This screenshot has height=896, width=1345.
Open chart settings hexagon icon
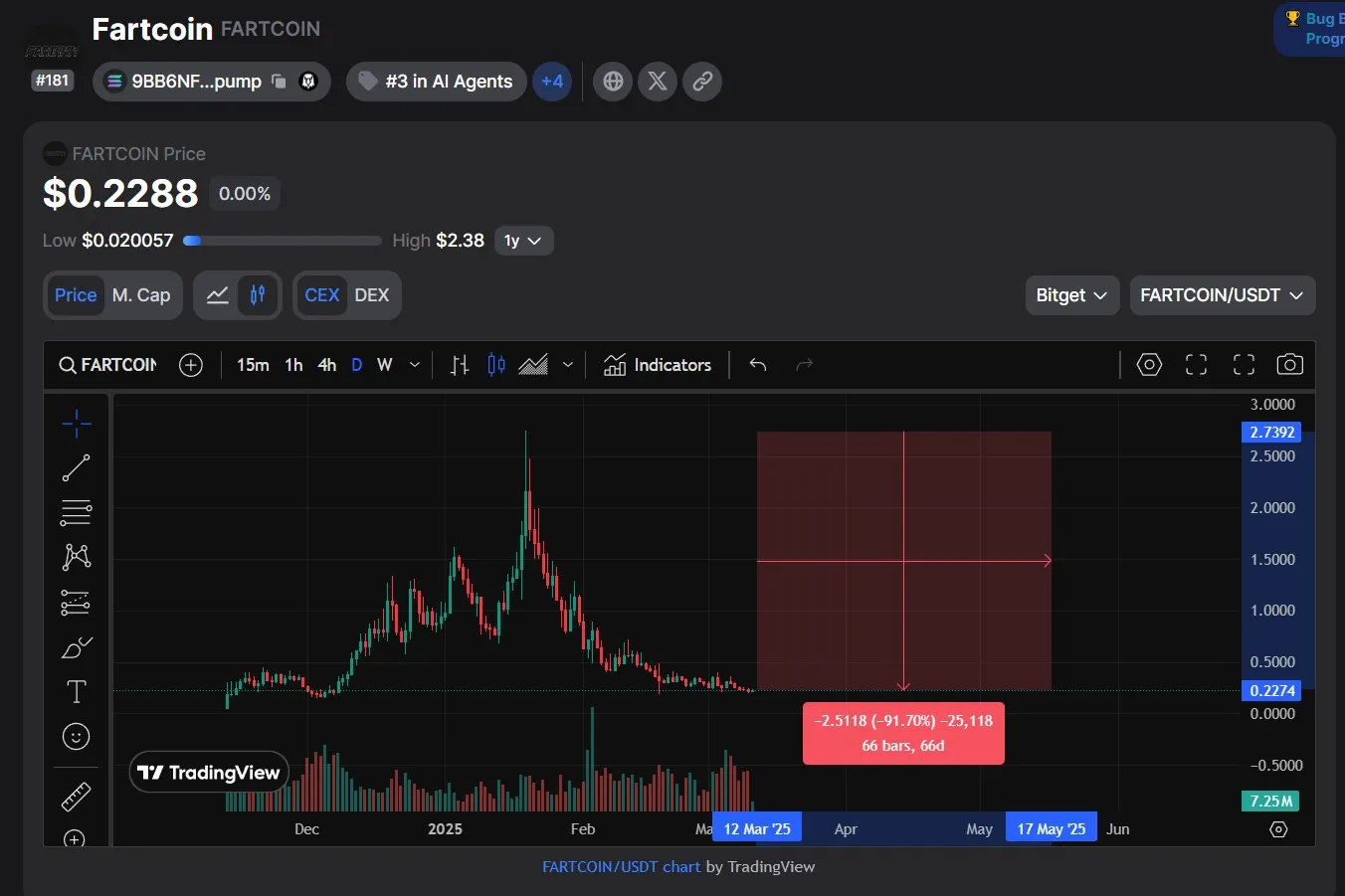pyautogui.click(x=1149, y=365)
